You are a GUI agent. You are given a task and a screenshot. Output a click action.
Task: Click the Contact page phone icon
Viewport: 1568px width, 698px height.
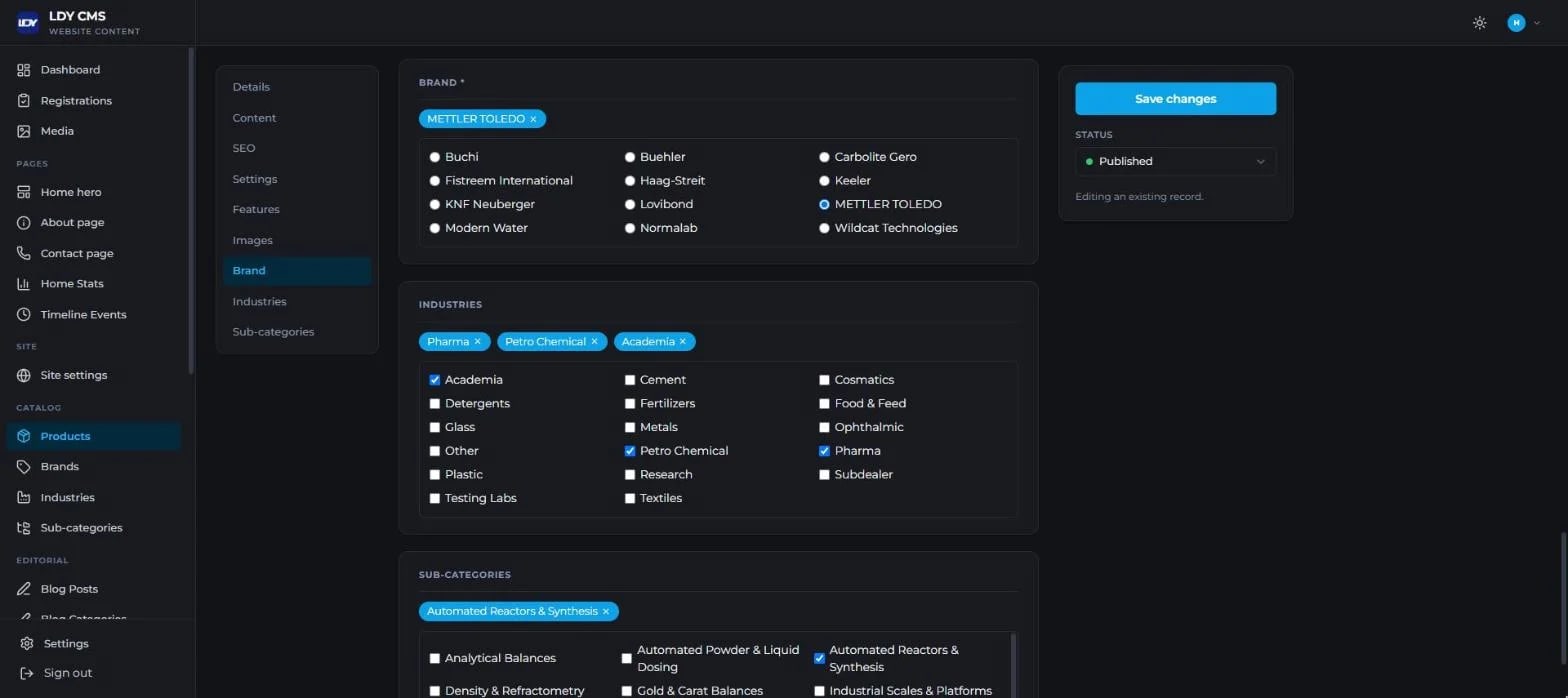tap(24, 254)
